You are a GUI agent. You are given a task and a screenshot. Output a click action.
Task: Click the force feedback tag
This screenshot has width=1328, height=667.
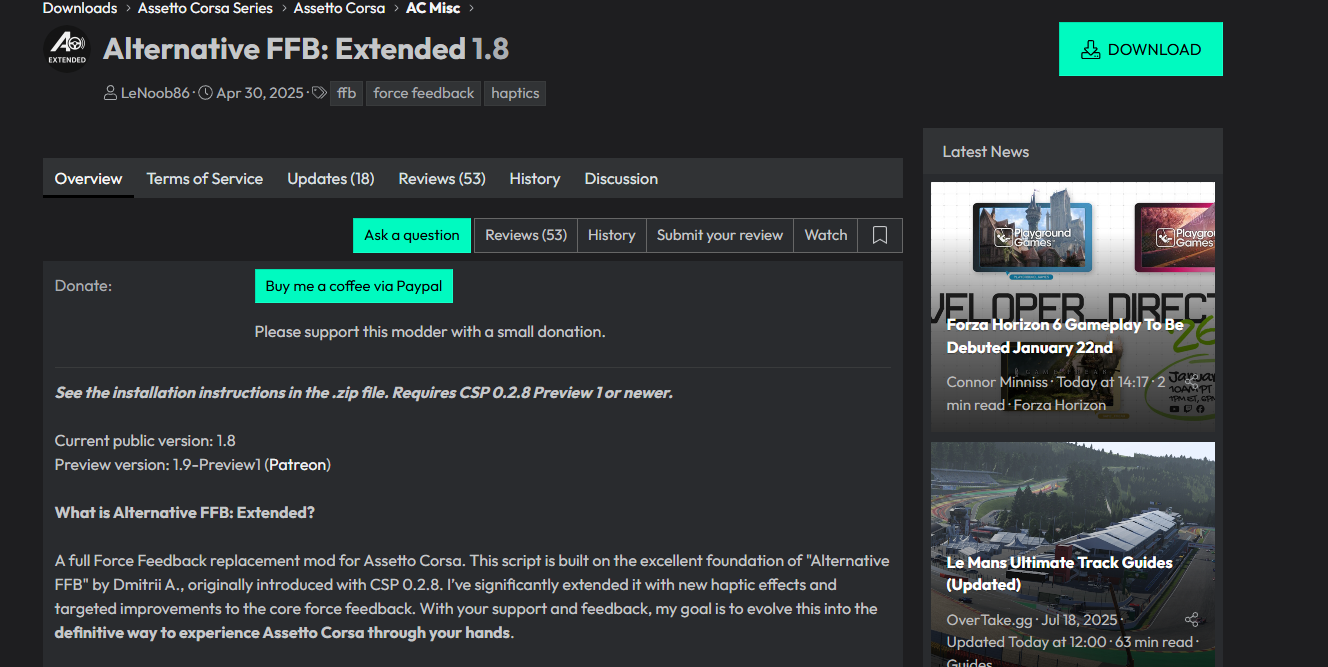click(424, 93)
